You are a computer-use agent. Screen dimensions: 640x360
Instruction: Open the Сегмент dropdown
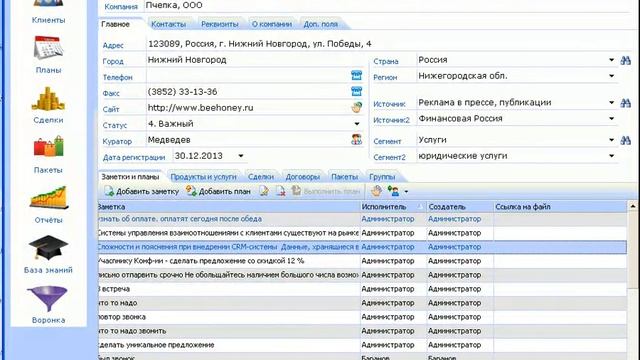[611, 140]
